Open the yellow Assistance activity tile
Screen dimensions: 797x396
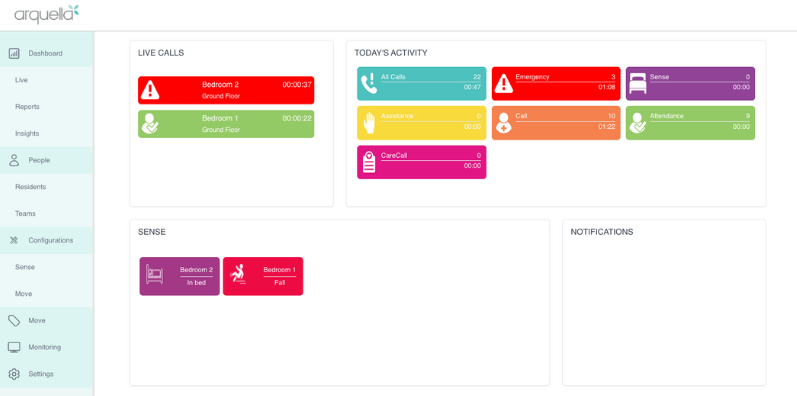(421, 123)
